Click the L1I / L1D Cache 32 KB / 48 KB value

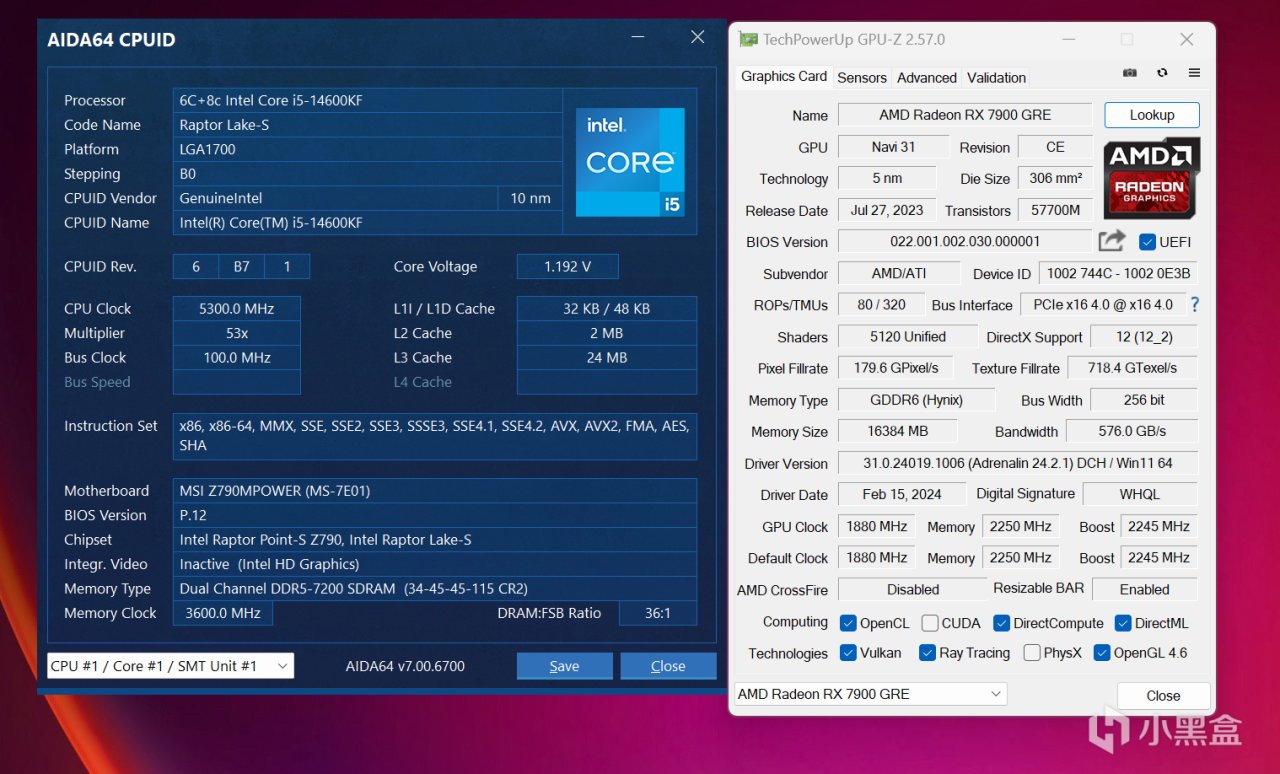pyautogui.click(x=606, y=309)
